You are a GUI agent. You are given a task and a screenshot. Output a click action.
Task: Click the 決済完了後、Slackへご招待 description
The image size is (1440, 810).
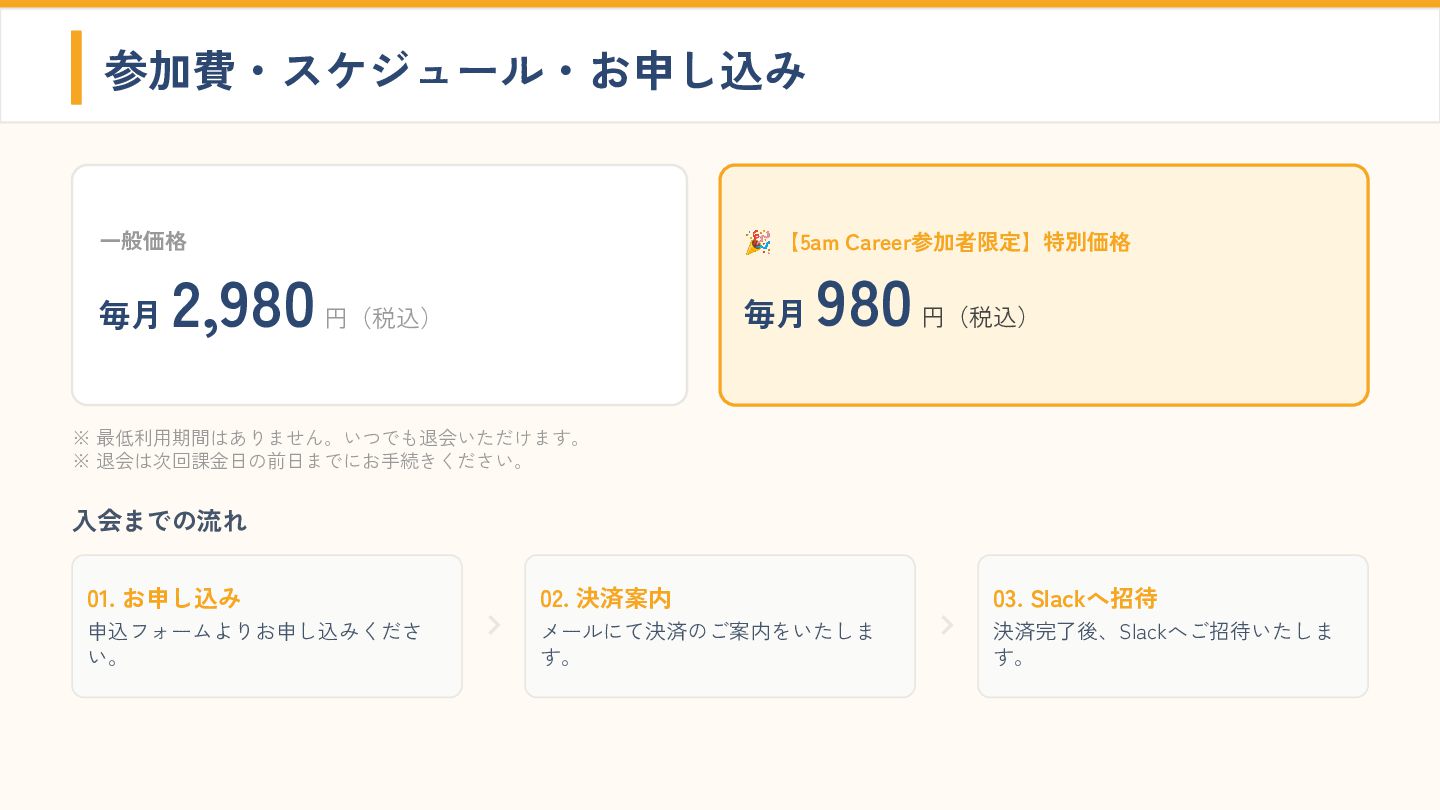[1163, 644]
